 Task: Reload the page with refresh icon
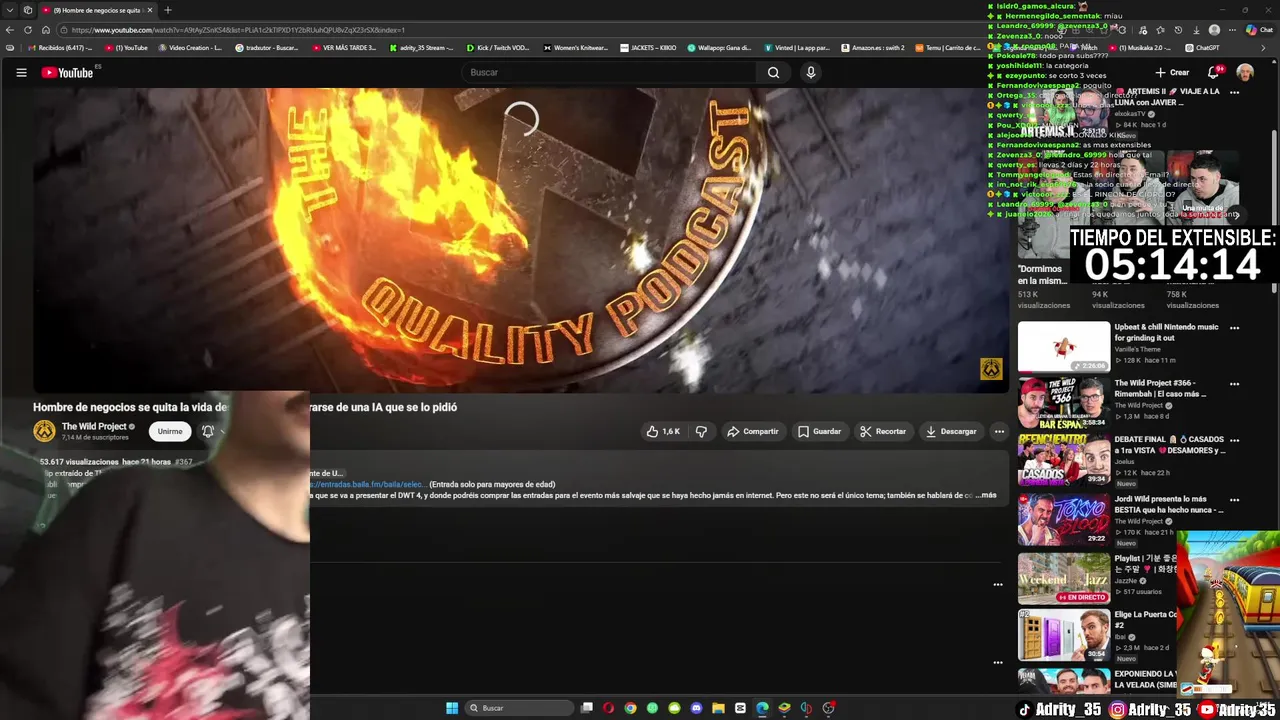28,30
